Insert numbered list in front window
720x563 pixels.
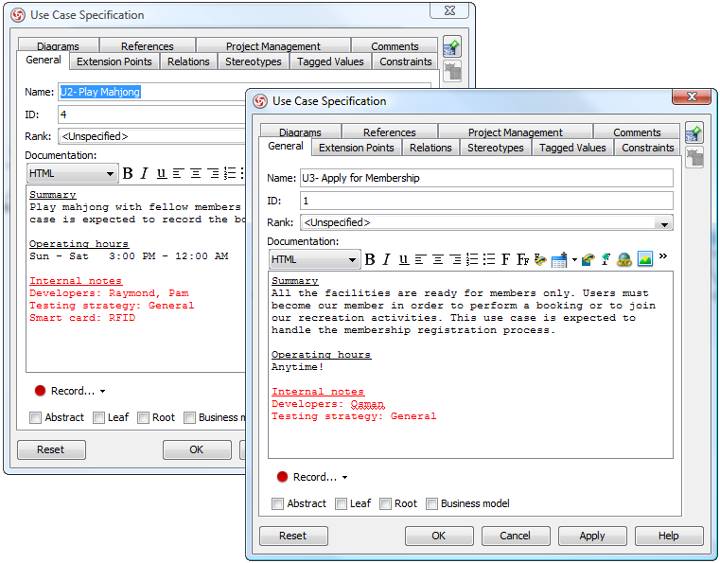point(472,259)
